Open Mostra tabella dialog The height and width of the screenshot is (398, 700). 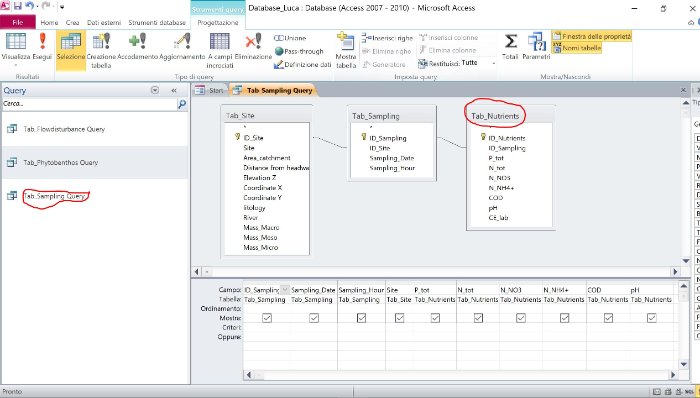346,50
